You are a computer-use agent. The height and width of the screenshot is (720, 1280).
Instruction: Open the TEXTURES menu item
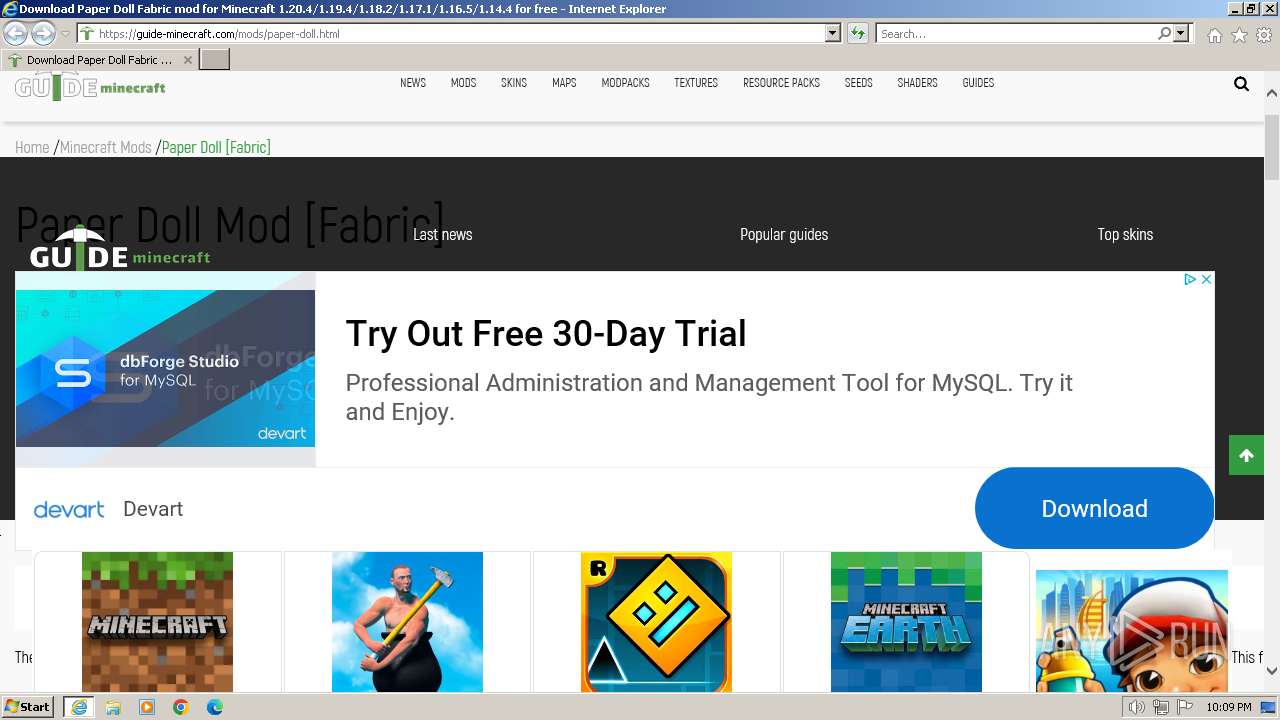[696, 83]
